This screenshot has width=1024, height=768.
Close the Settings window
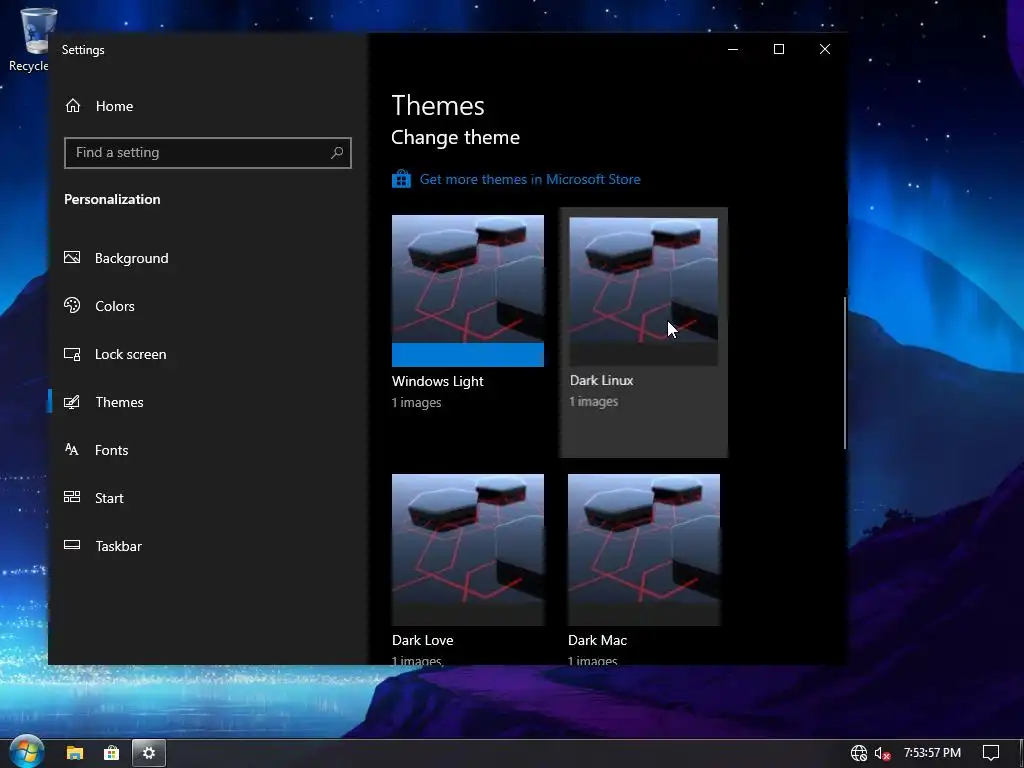(825, 50)
